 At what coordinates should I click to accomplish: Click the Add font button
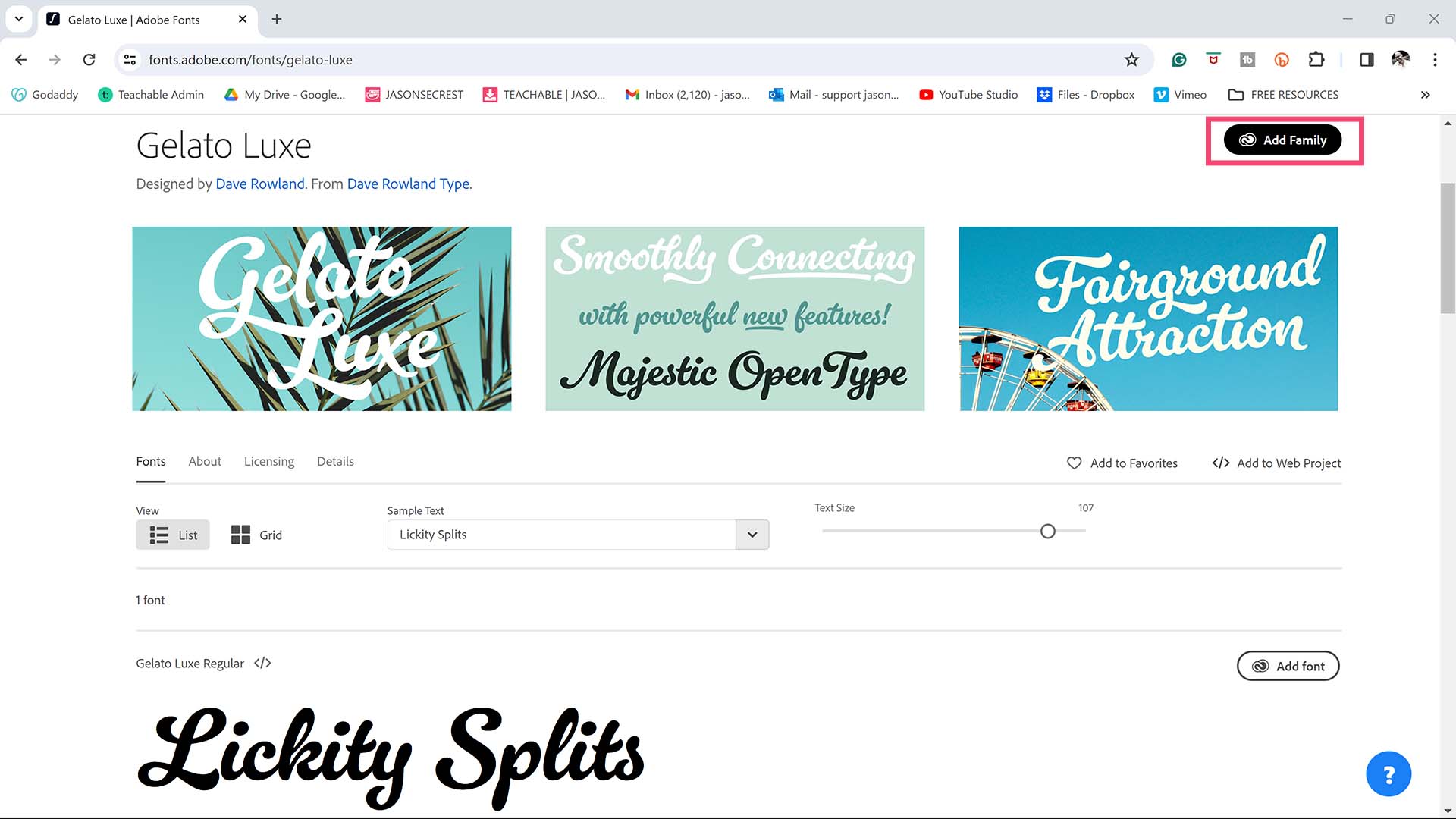coord(1288,666)
